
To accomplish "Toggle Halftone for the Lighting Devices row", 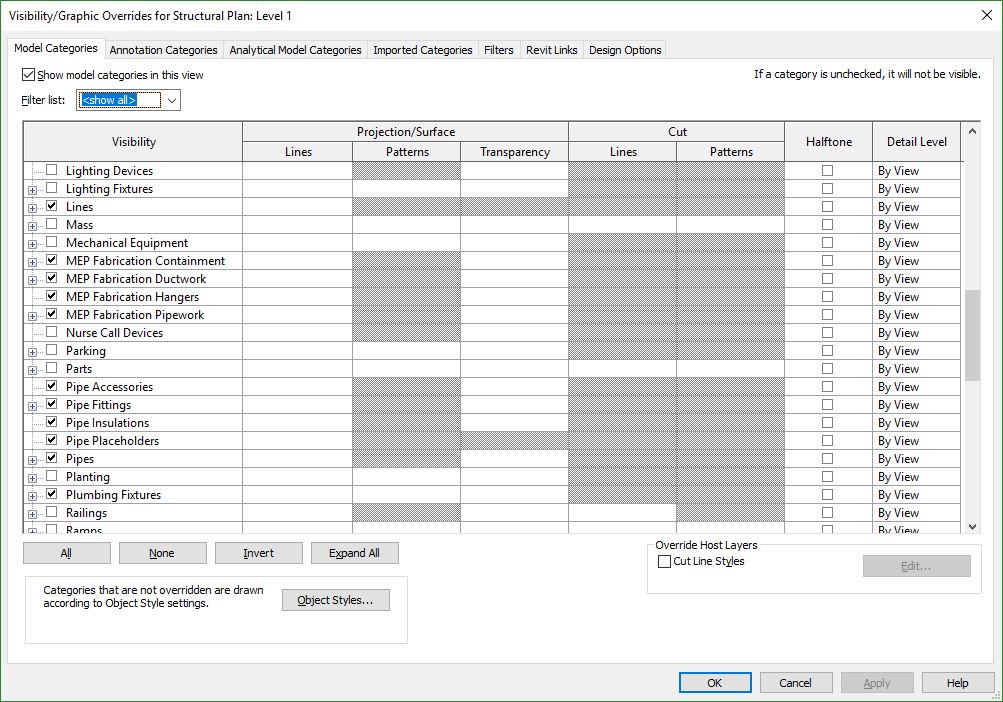I will (828, 170).
